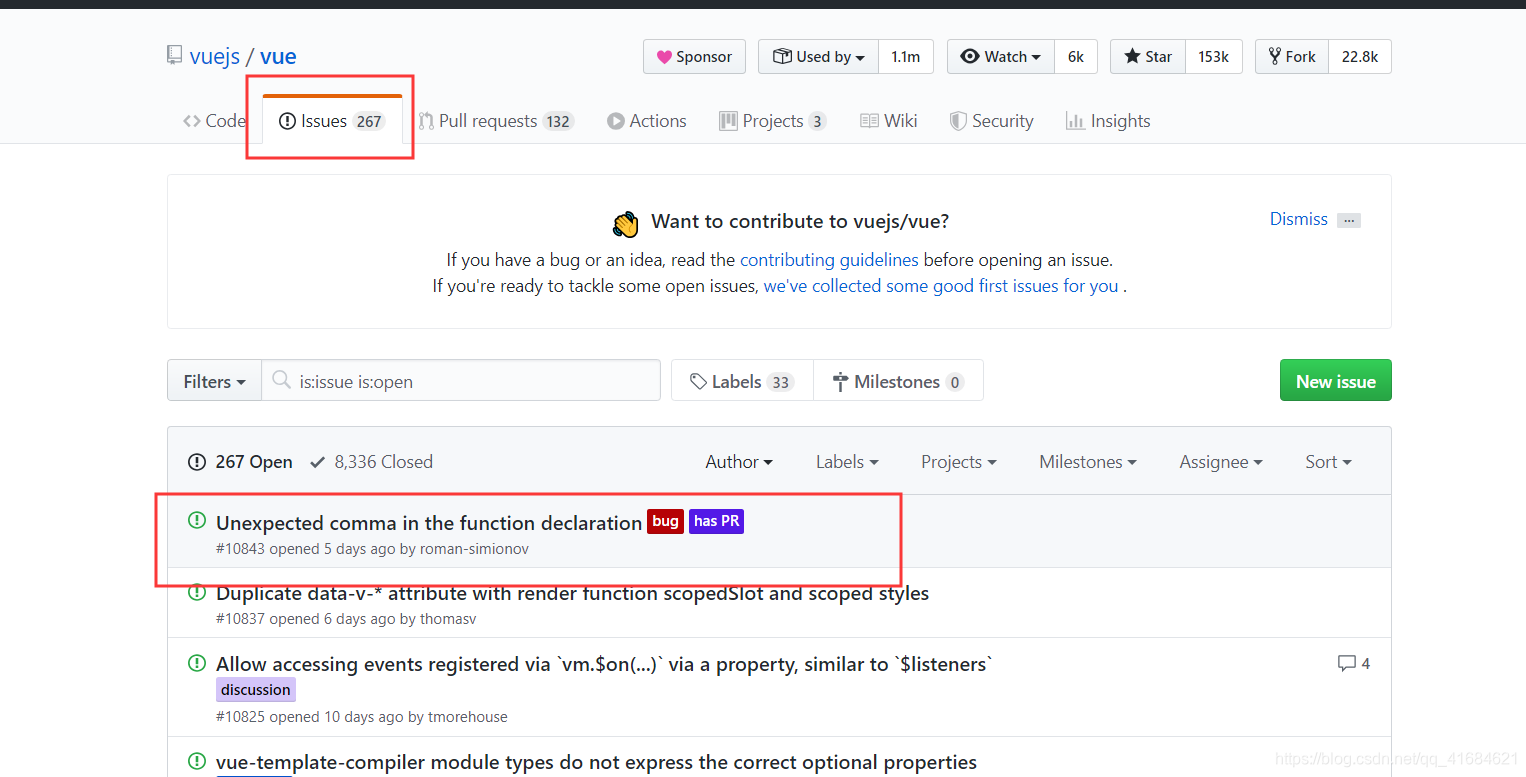Click the Sponsor button
Viewport: 1526px width, 777px height.
(694, 57)
